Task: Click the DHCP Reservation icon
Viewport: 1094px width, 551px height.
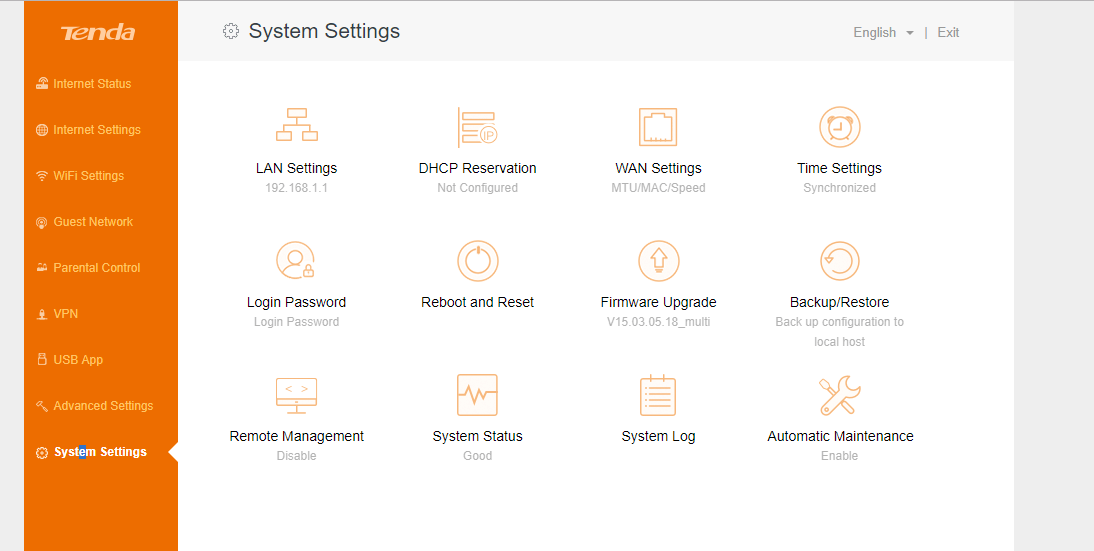Action: tap(477, 128)
